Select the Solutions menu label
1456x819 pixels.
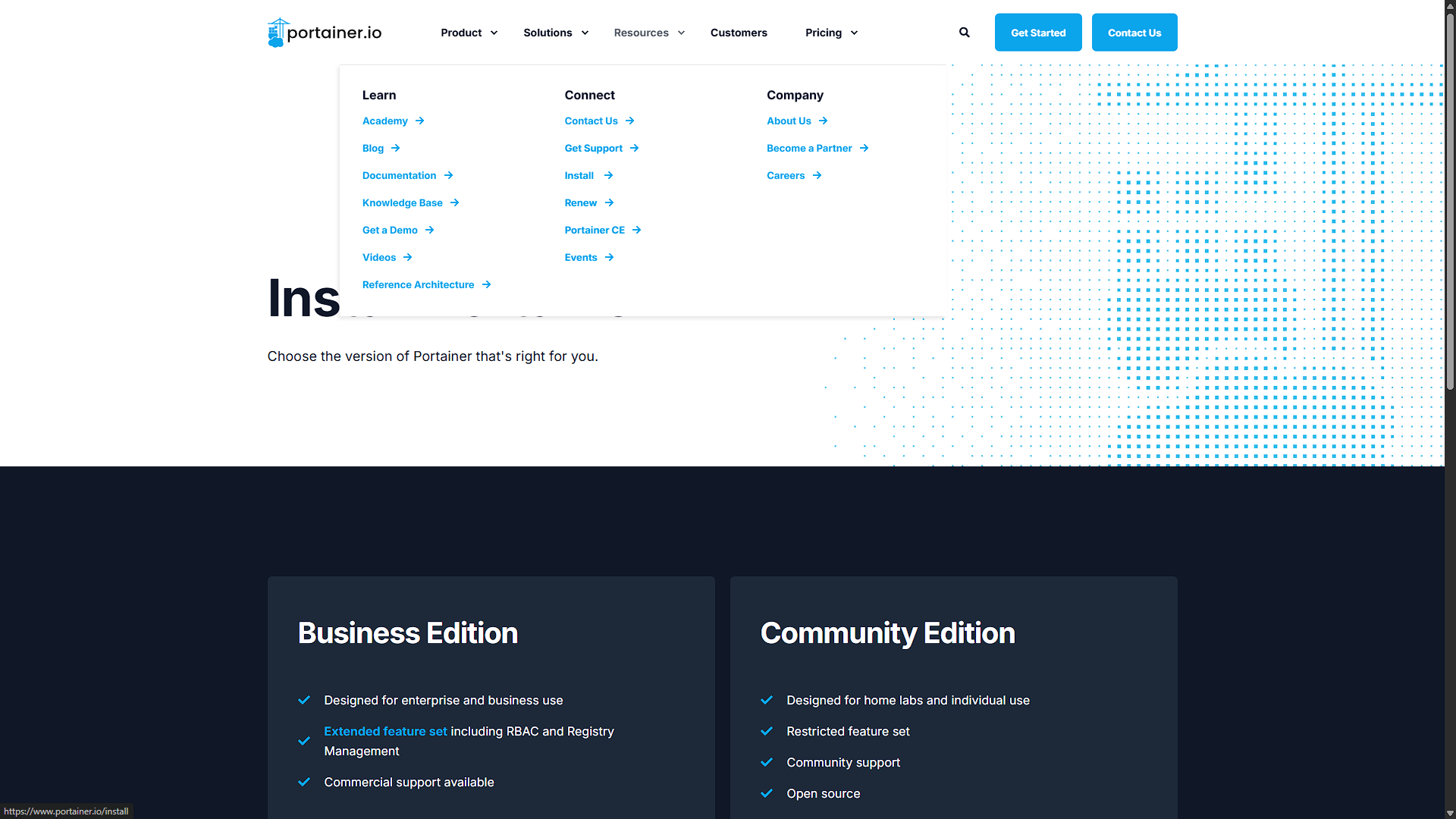[x=548, y=33]
